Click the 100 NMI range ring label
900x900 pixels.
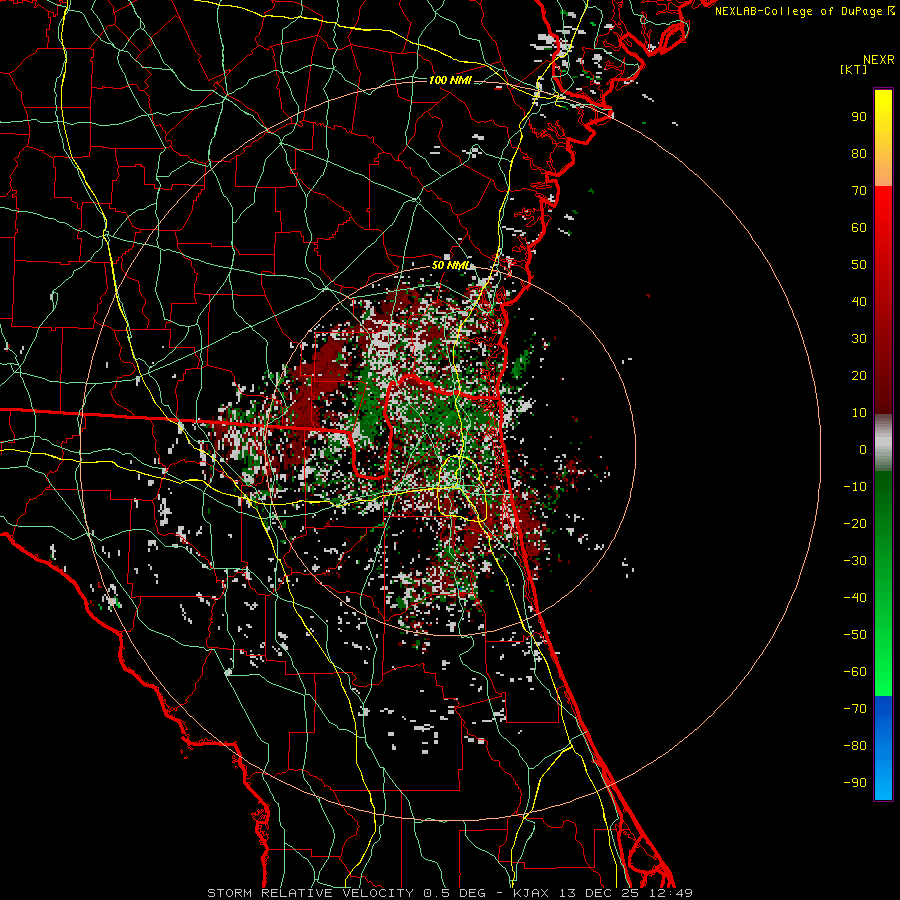pos(450,80)
